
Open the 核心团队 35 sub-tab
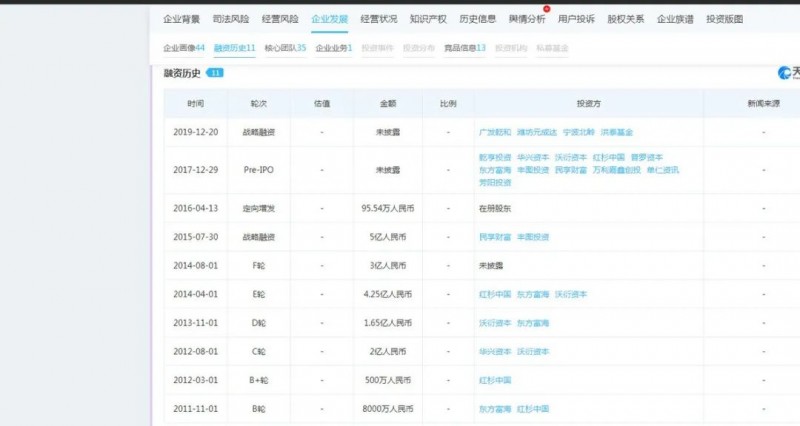tap(285, 48)
